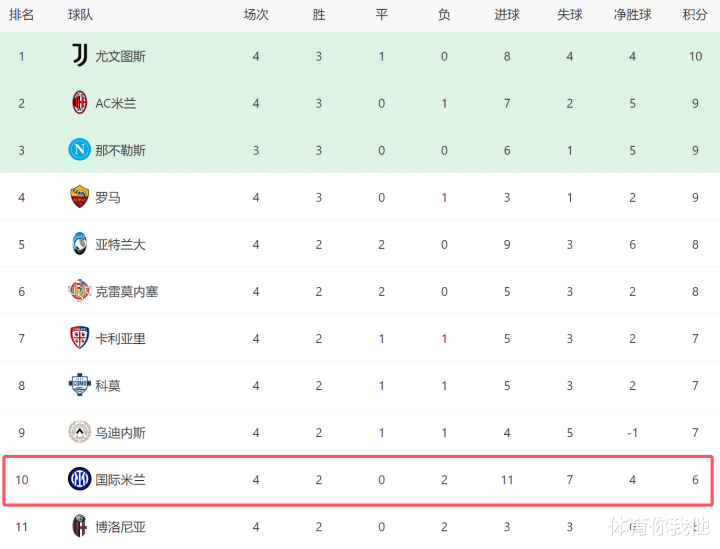Image resolution: width=720 pixels, height=549 pixels.
Task: Click the 进球 column header
Action: pos(507,15)
